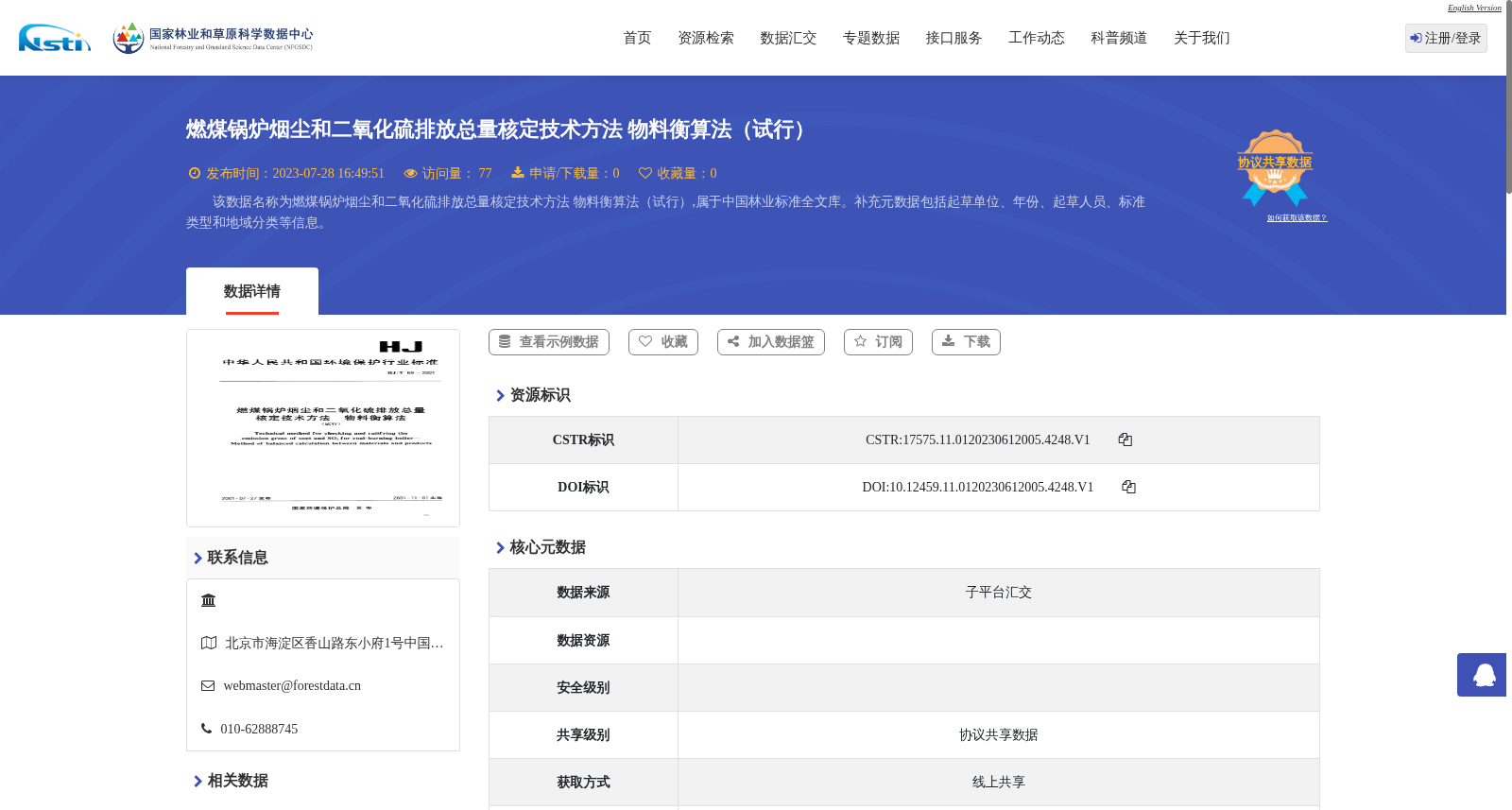Select the 数据详情 tab
1512x810 pixels.
(252, 291)
